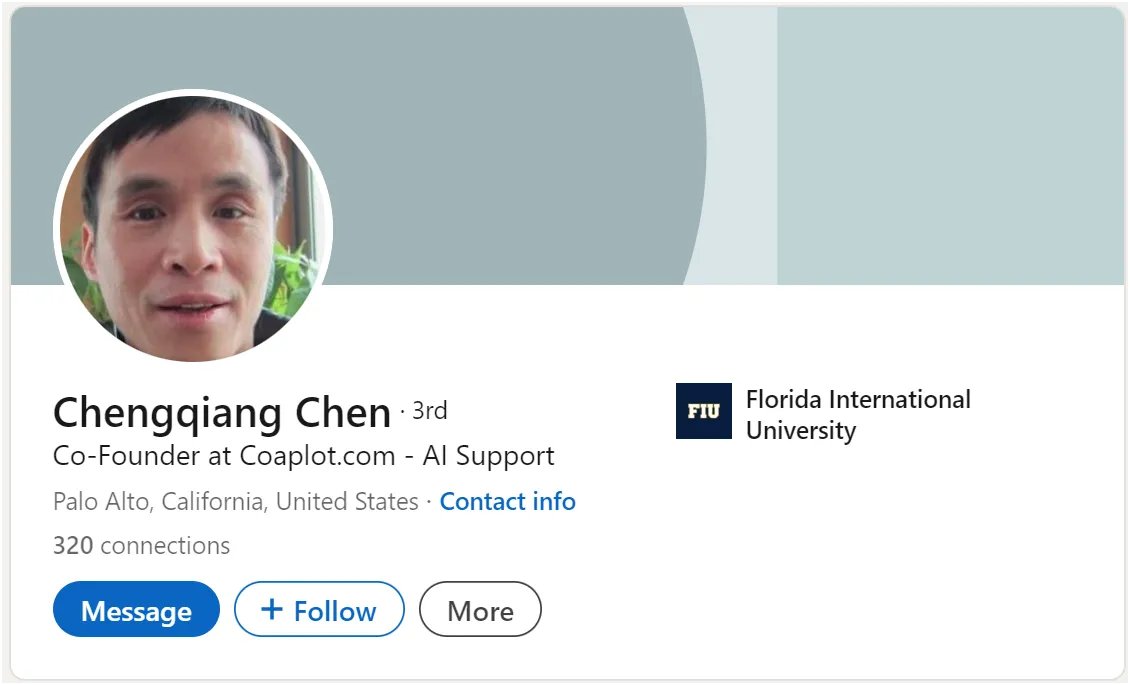Open the circular profile photo
This screenshot has width=1130, height=685.
tap(193, 227)
